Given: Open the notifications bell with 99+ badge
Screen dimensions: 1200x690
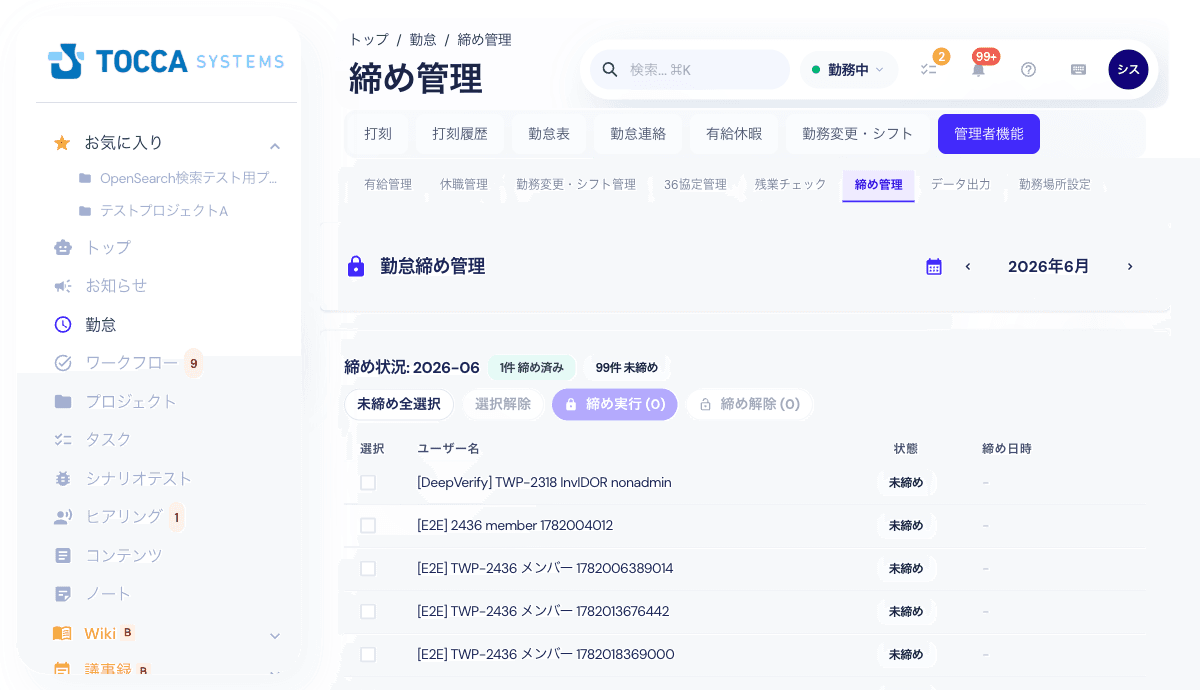Looking at the screenshot, I should pyautogui.click(x=978, y=70).
